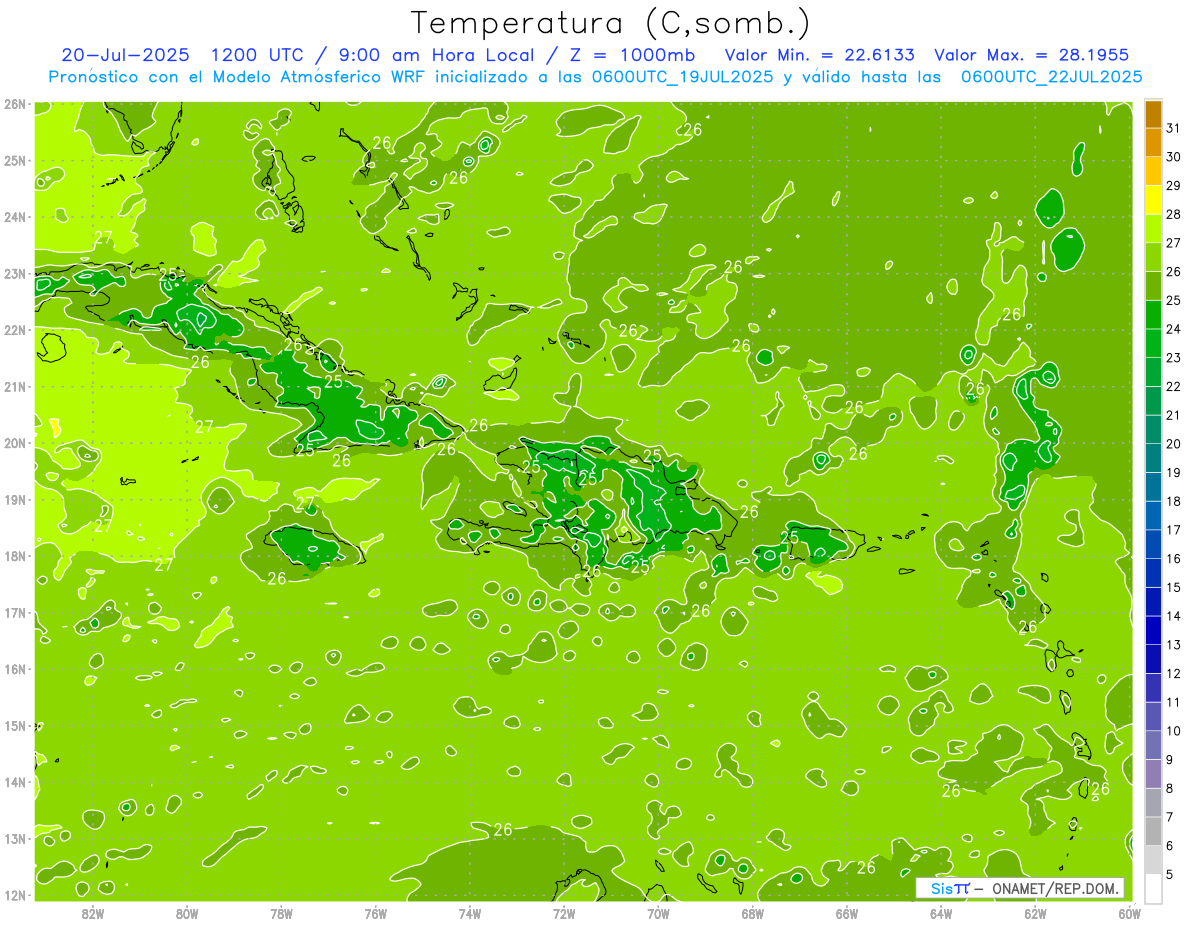
Task: Click the colorbar legend value 30
Action: (x=1173, y=157)
